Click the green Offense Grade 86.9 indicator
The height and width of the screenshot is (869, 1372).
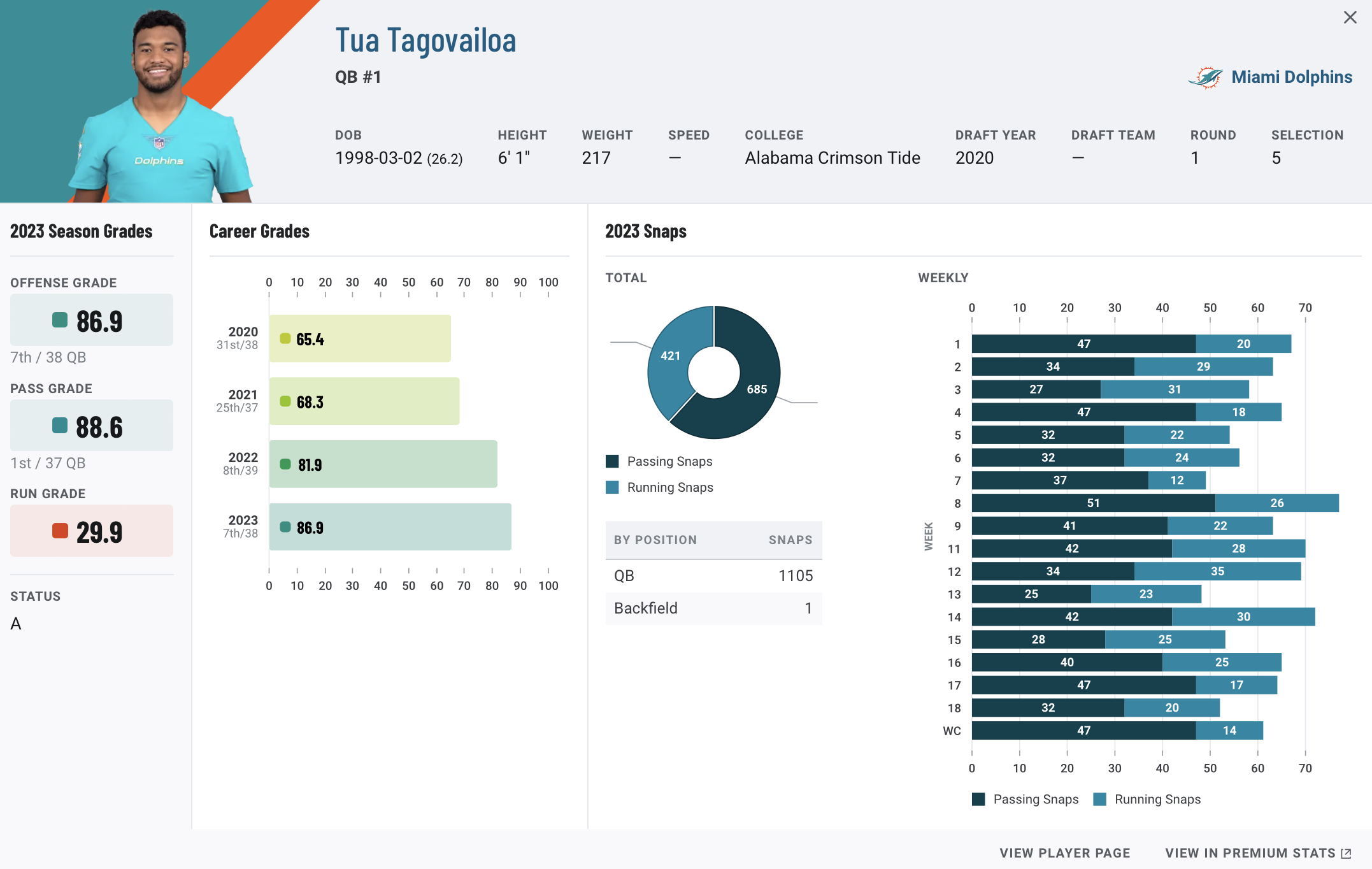[x=60, y=320]
